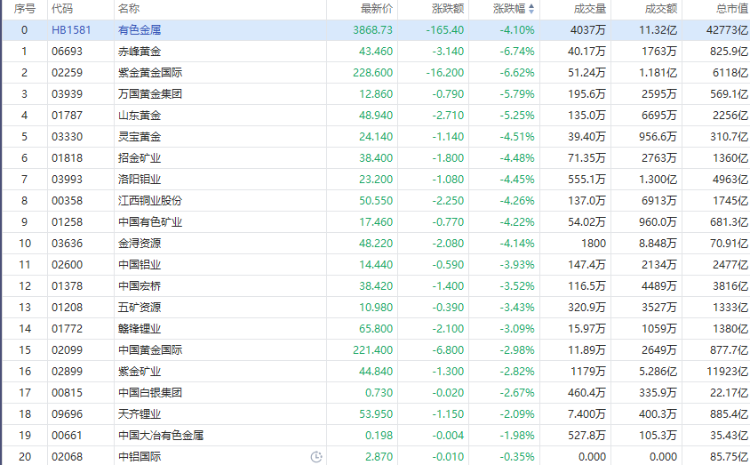Open the 有色金属 sector index link
Viewport: 750px width, 465px height.
pyautogui.click(x=140, y=30)
